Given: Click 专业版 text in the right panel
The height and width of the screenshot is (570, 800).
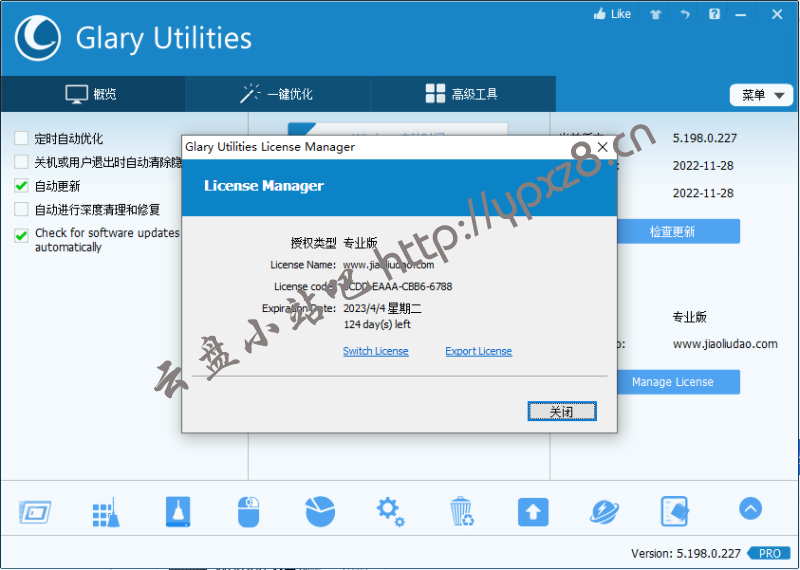Looking at the screenshot, I should coord(689,317).
